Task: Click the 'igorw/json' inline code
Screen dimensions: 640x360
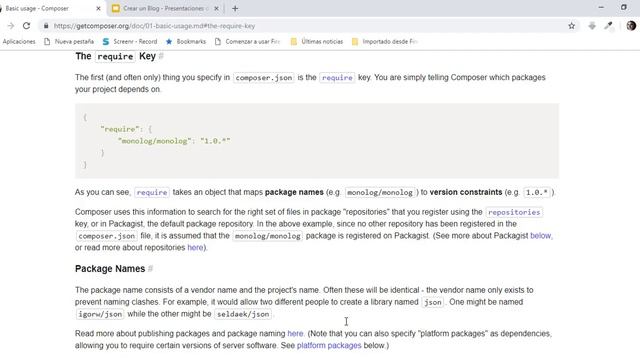Action: tap(100, 314)
